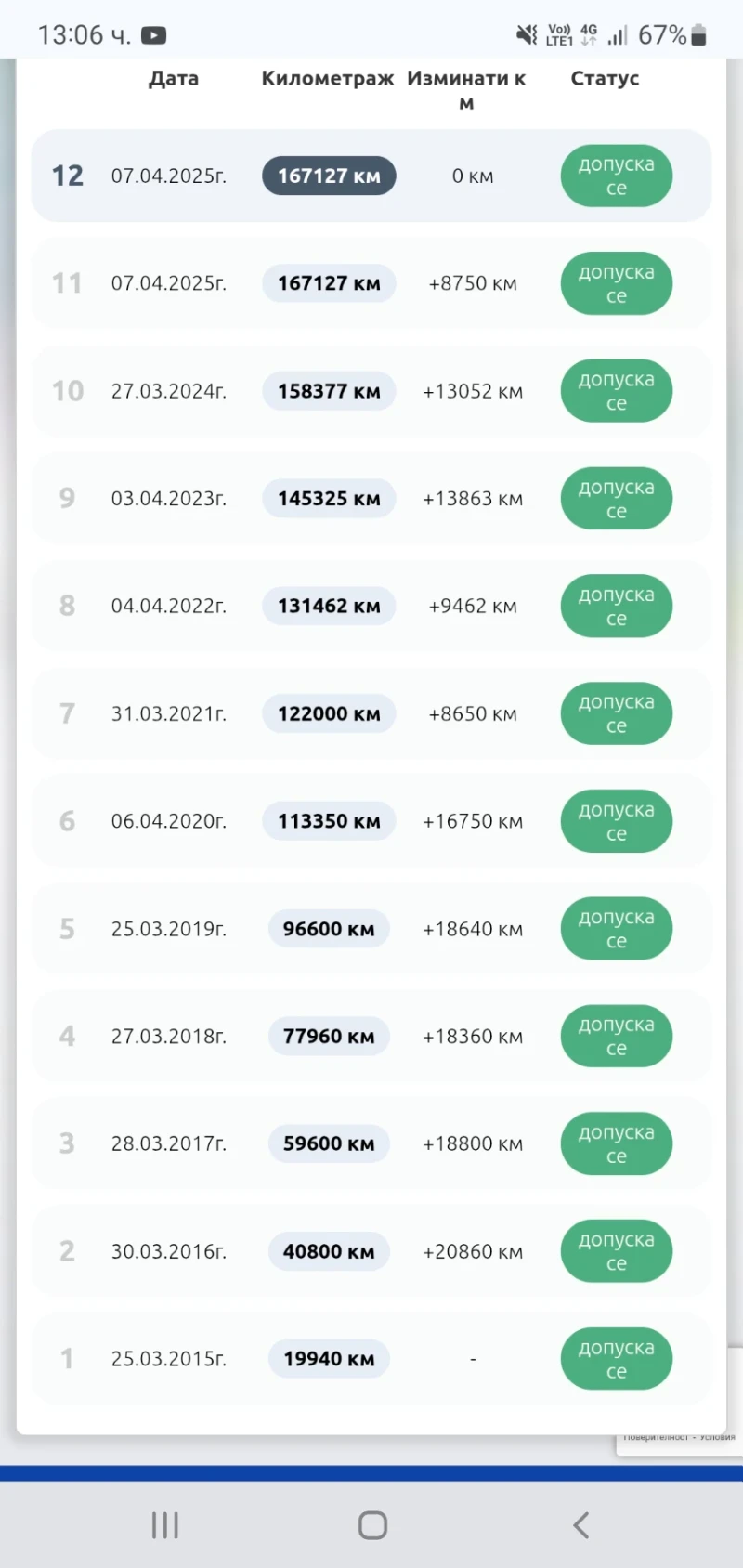Viewport: 743px width, 1568px height.
Task: Click the 'Дата' column header
Action: pos(174,79)
